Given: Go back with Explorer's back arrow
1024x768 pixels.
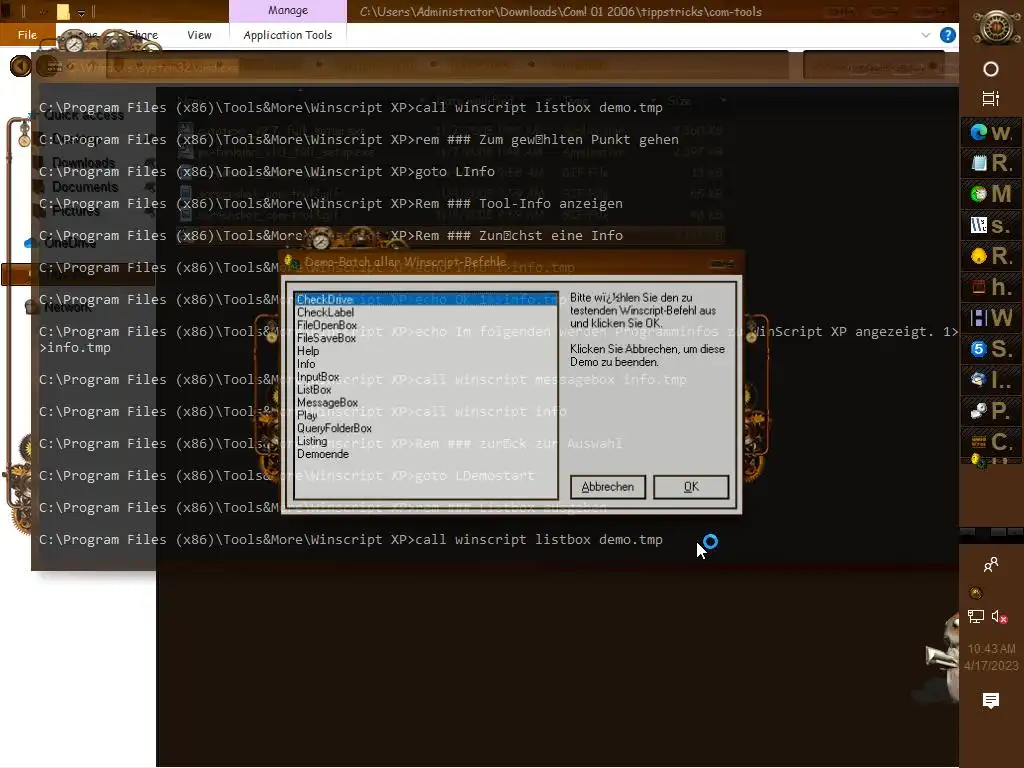Looking at the screenshot, I should (21, 65).
